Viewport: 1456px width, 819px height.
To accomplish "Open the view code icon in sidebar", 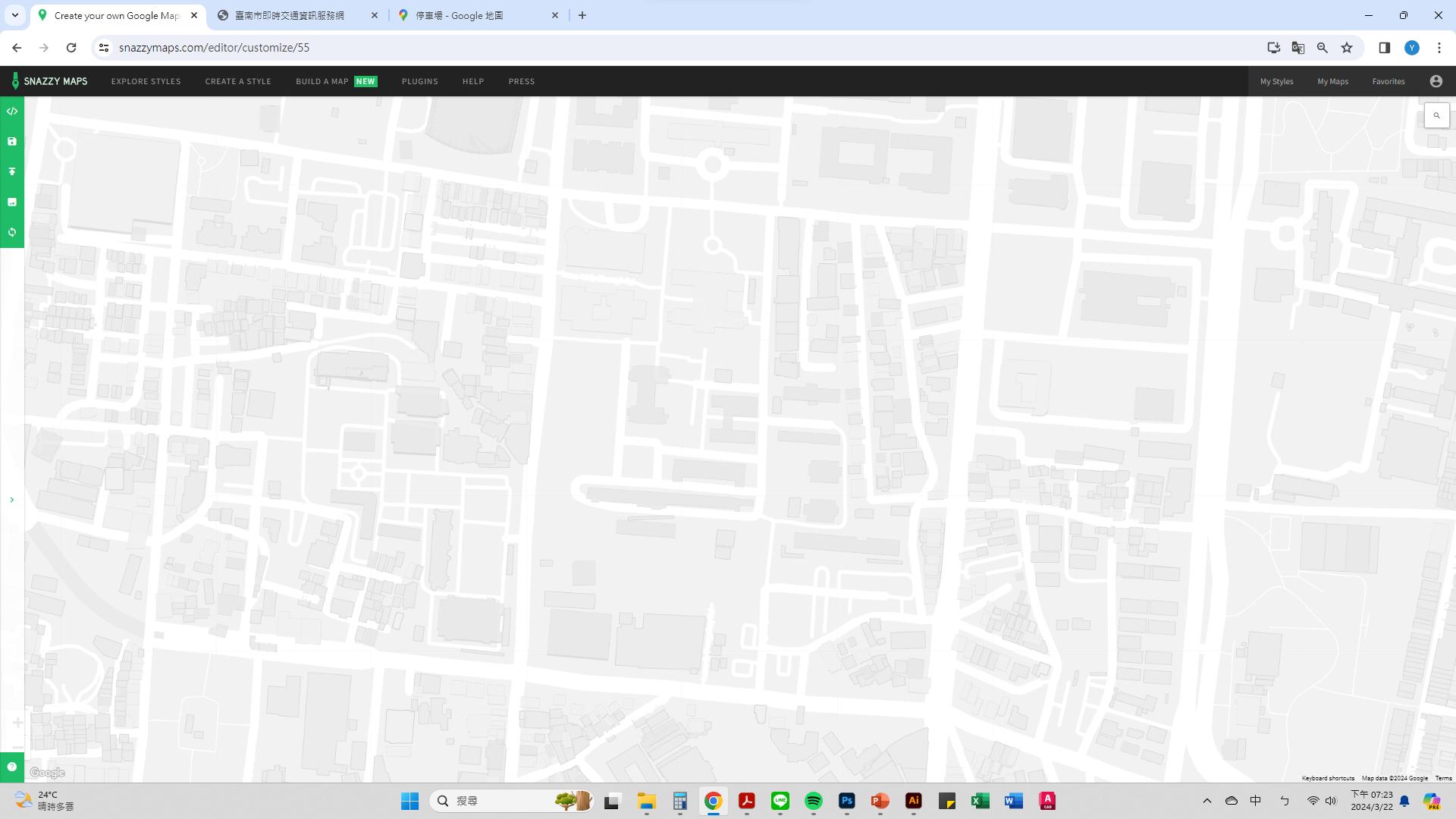I will [x=12, y=111].
